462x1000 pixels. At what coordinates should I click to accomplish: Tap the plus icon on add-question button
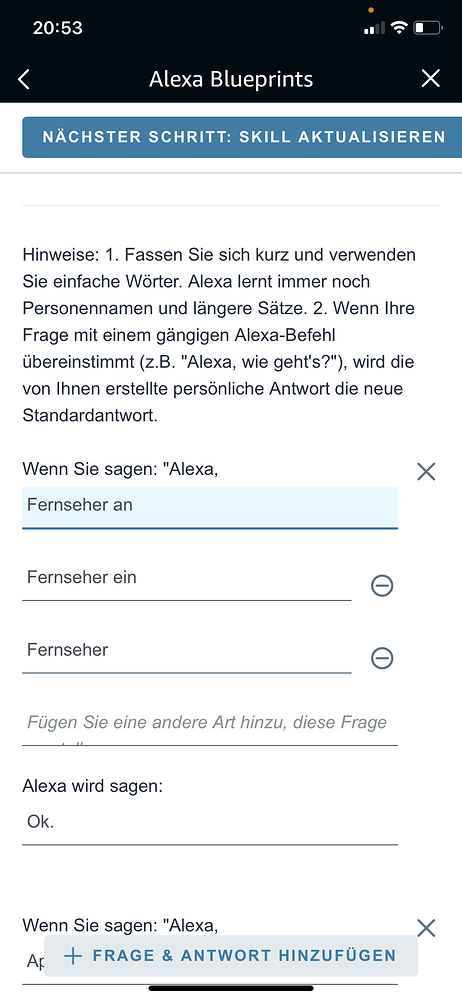coord(74,955)
